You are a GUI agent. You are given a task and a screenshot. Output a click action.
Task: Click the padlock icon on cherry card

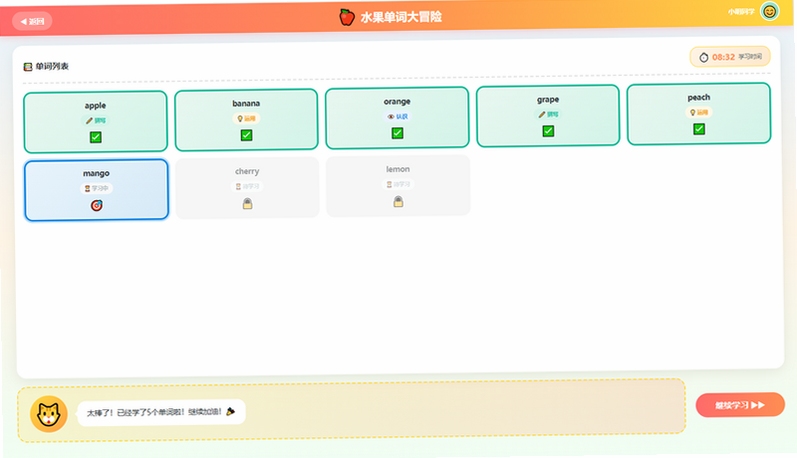[x=248, y=203]
